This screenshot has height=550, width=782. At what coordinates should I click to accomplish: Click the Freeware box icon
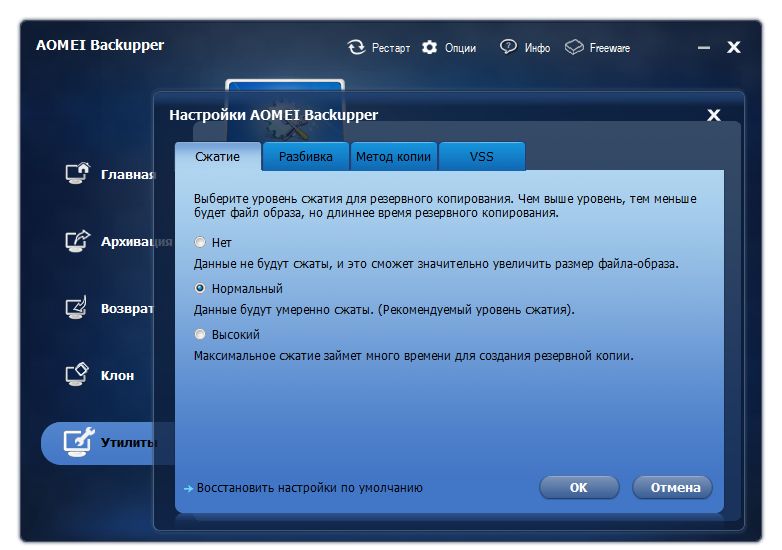pyautogui.click(x=574, y=47)
